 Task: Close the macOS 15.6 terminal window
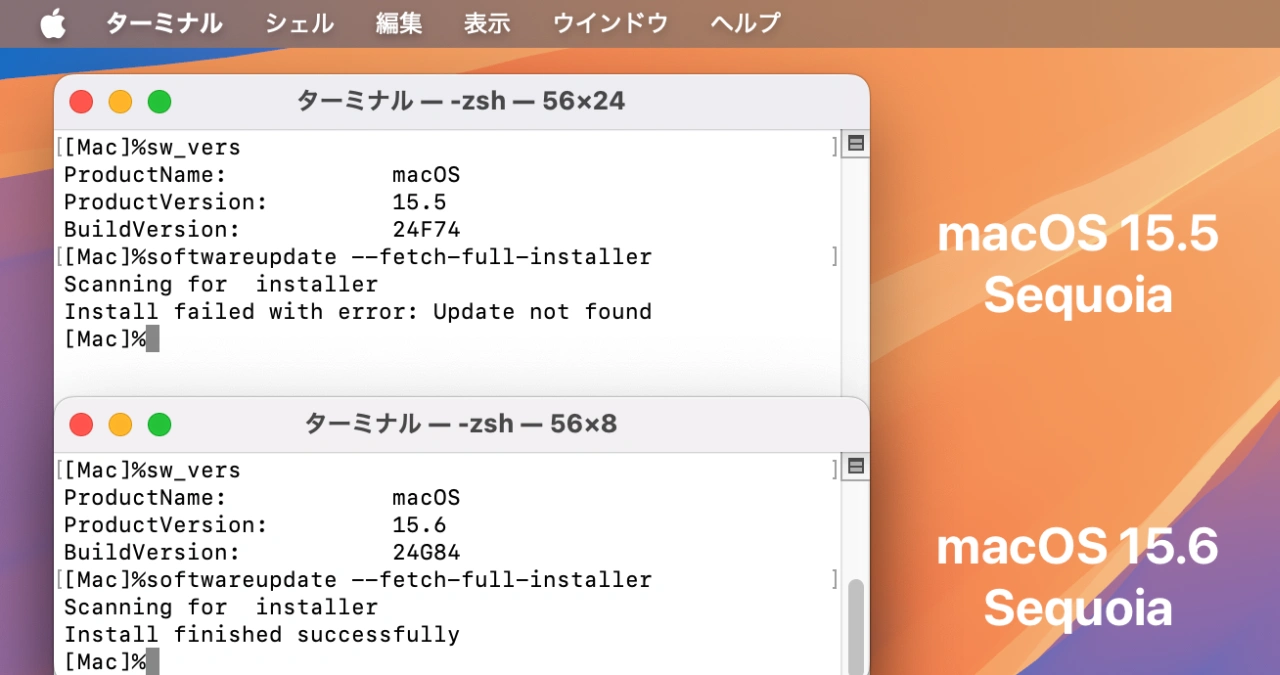point(81,424)
